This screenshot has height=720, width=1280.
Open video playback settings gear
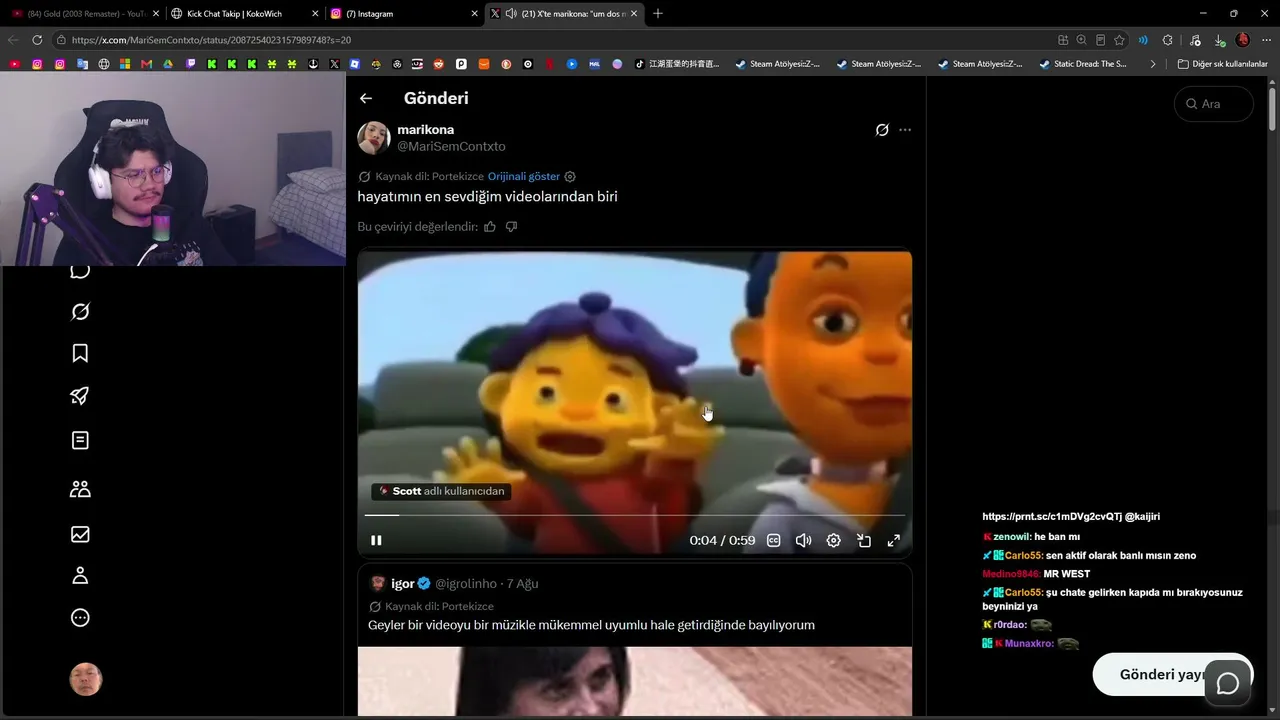[833, 540]
